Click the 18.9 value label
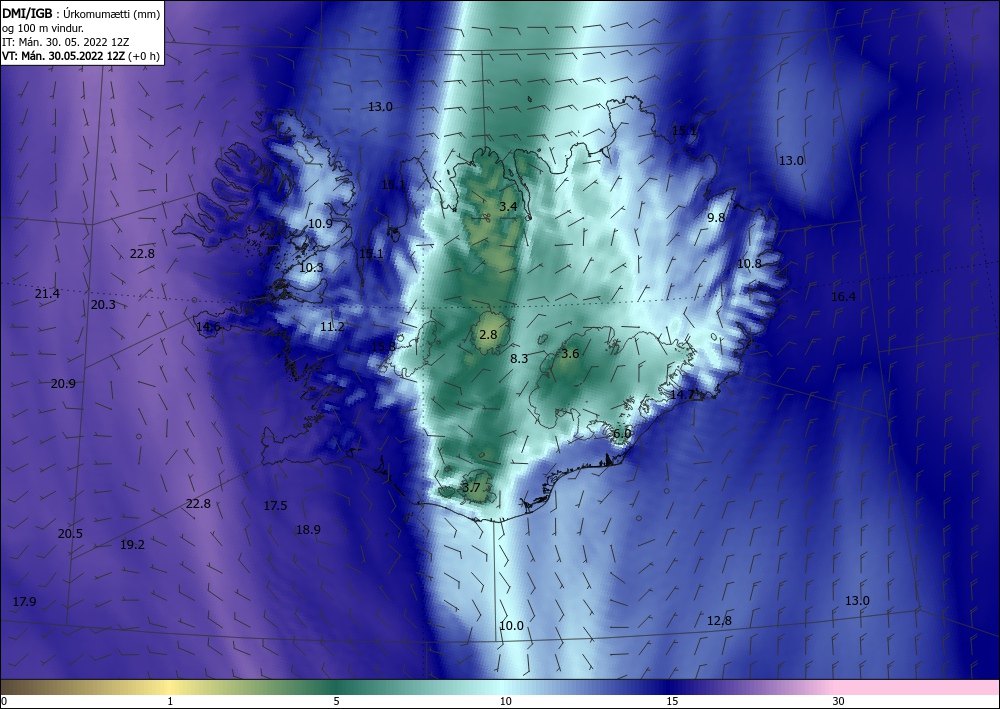Screen dimensions: 1000x709 click(308, 530)
